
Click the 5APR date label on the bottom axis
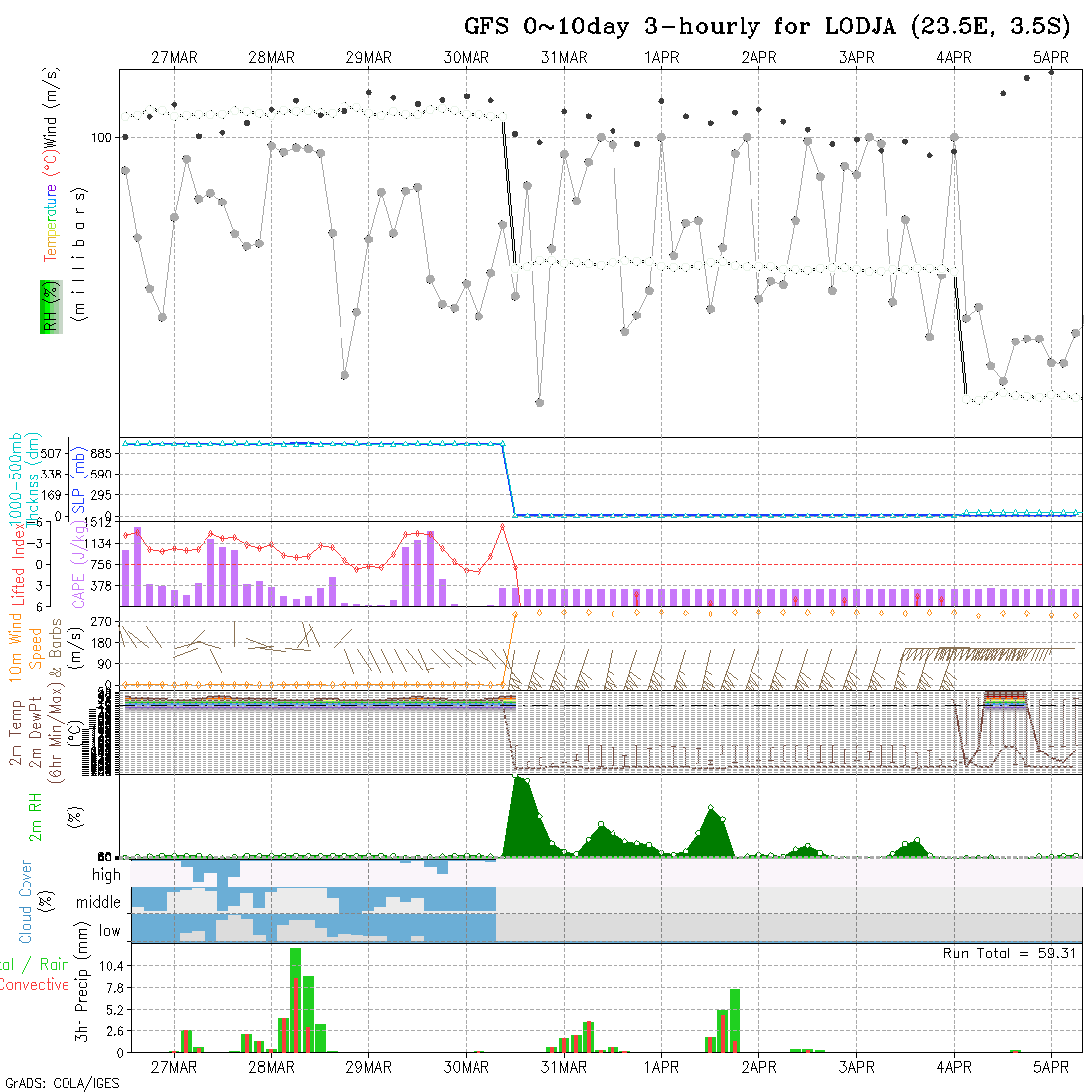pyautogui.click(x=1051, y=1067)
